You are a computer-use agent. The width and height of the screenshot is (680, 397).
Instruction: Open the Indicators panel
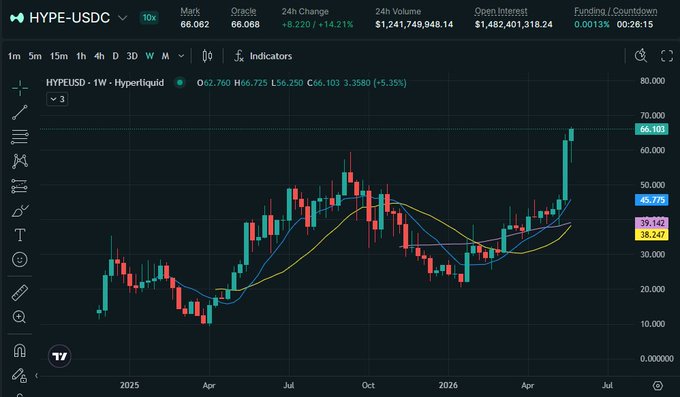pyautogui.click(x=263, y=56)
